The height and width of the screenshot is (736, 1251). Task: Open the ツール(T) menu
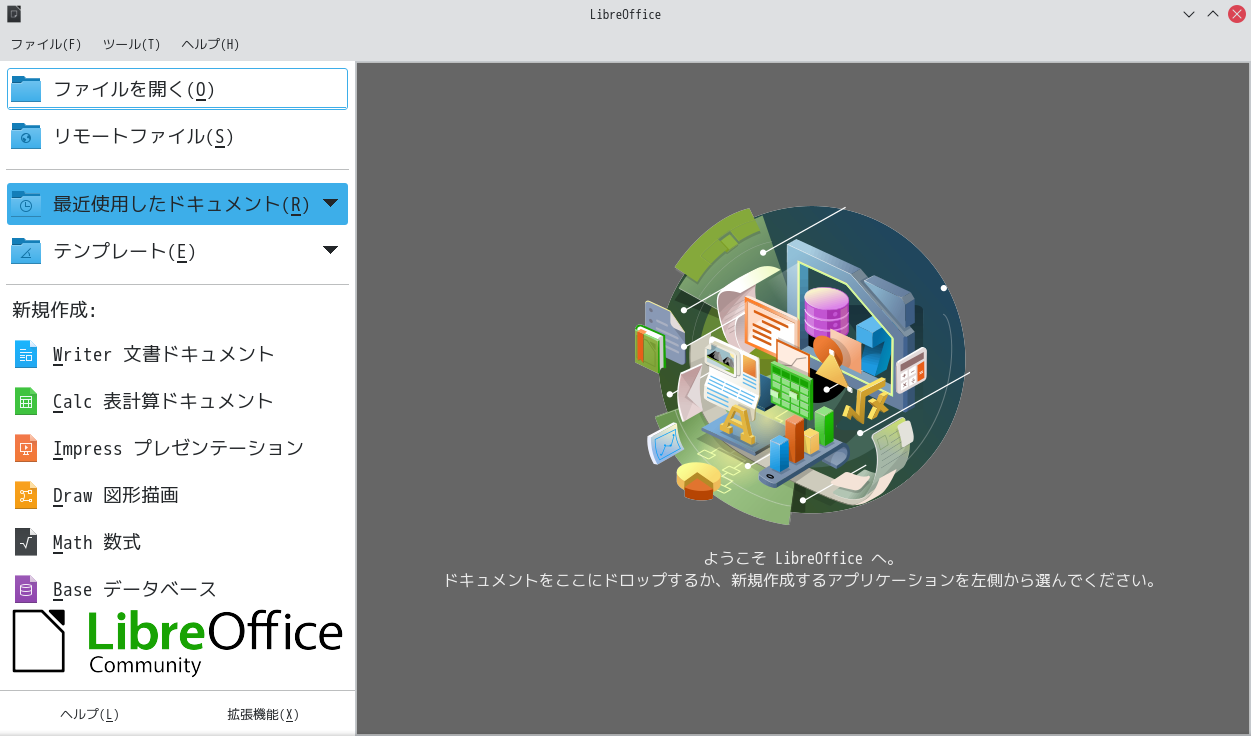(131, 44)
